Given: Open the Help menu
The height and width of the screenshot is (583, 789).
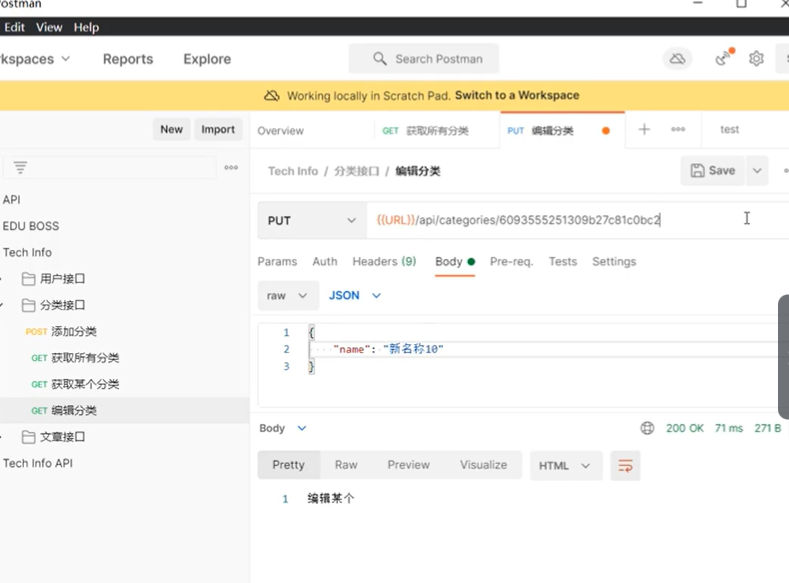Looking at the screenshot, I should tap(86, 27).
